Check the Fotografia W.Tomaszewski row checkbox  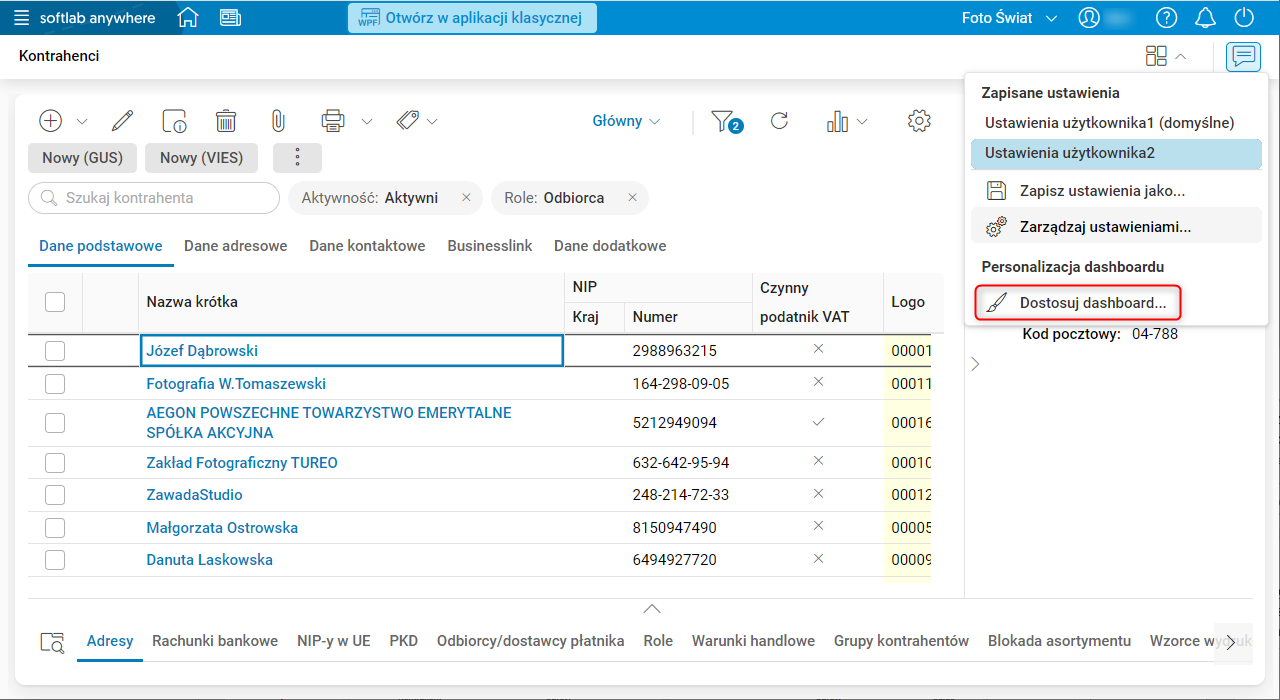coord(55,384)
